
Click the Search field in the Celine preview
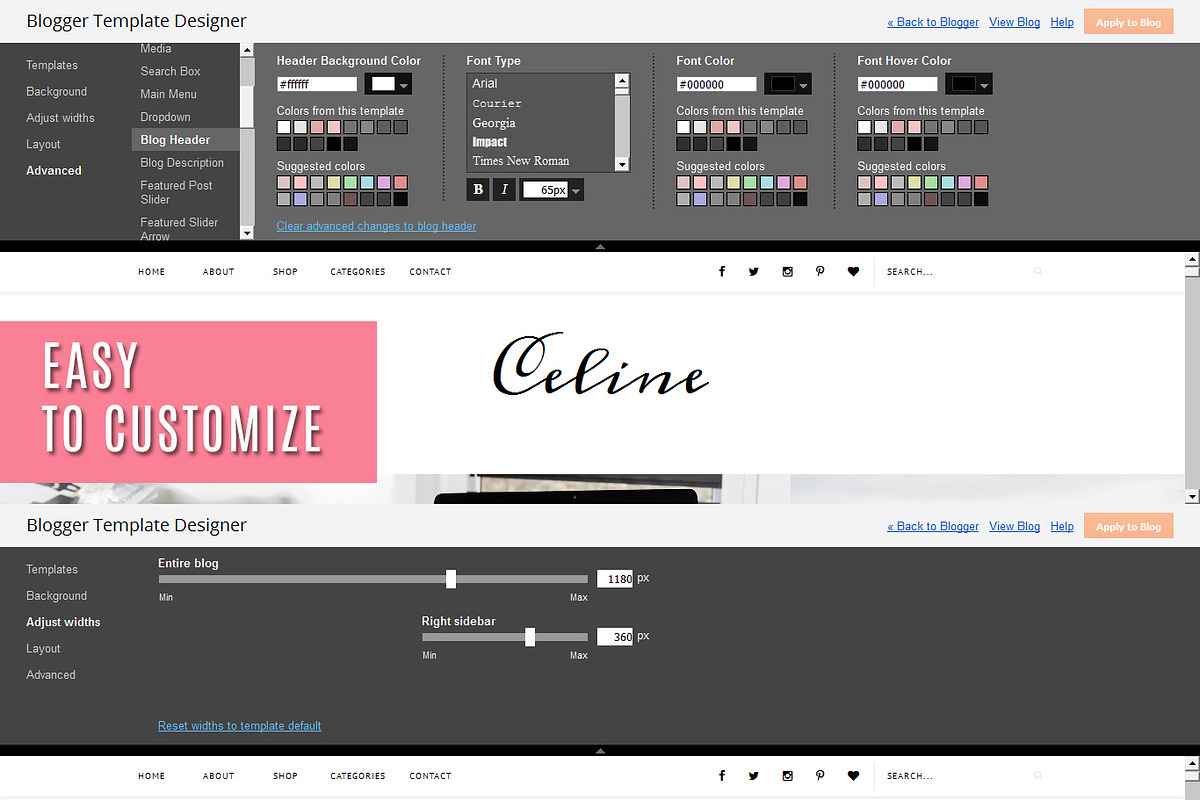coord(955,271)
